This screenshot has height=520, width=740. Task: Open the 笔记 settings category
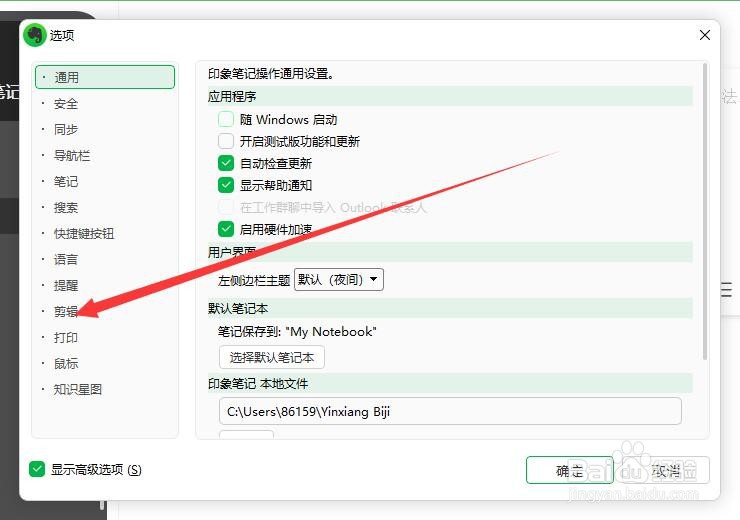pyautogui.click(x=66, y=181)
